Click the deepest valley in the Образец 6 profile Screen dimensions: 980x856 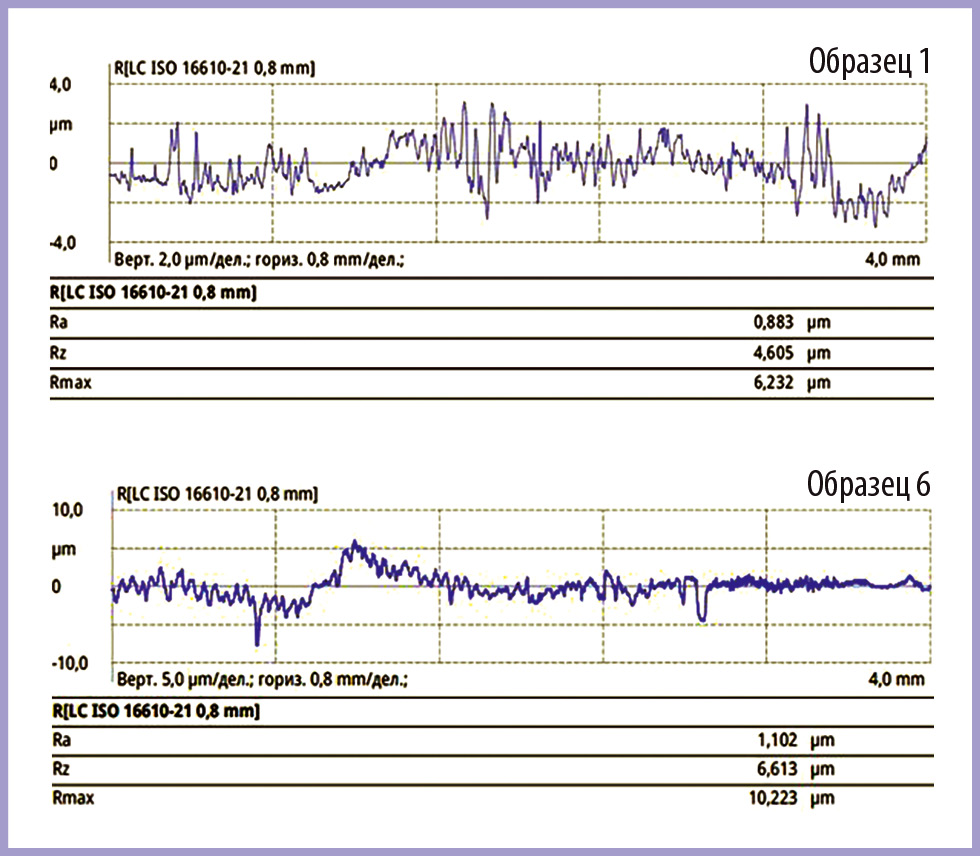(x=257, y=642)
